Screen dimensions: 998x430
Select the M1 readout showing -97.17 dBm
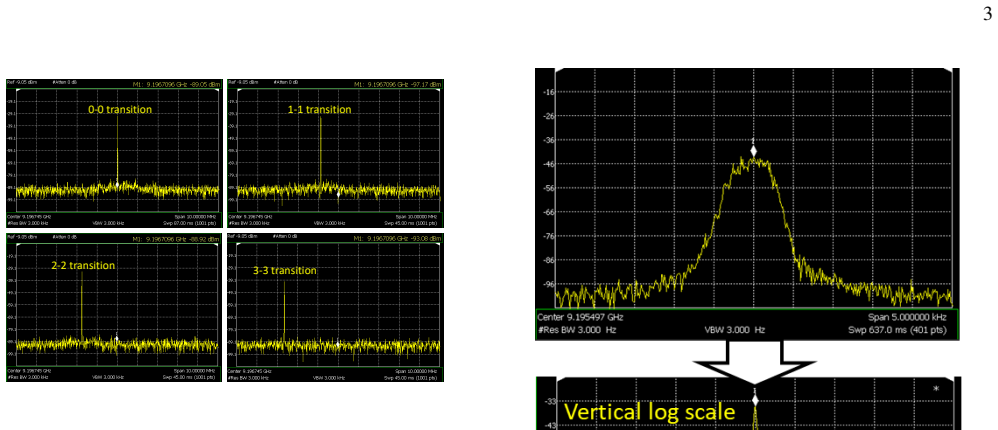[x=397, y=83]
